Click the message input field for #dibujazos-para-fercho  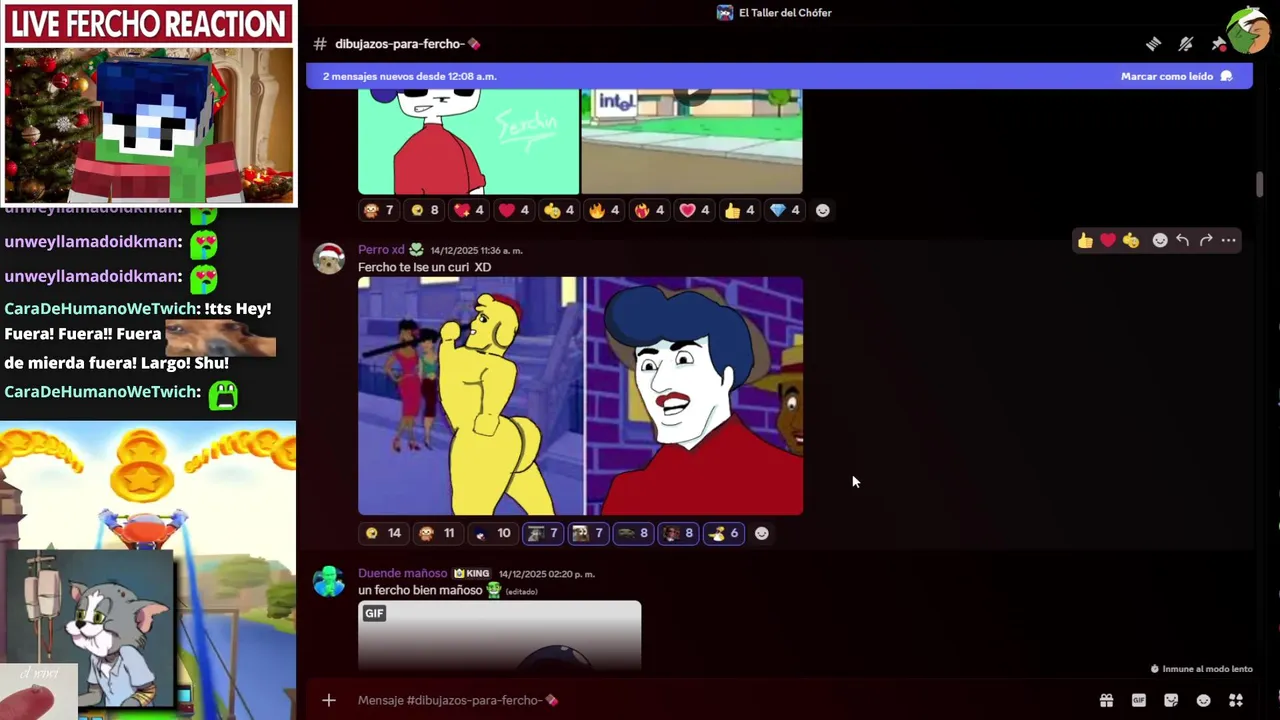[720, 700]
